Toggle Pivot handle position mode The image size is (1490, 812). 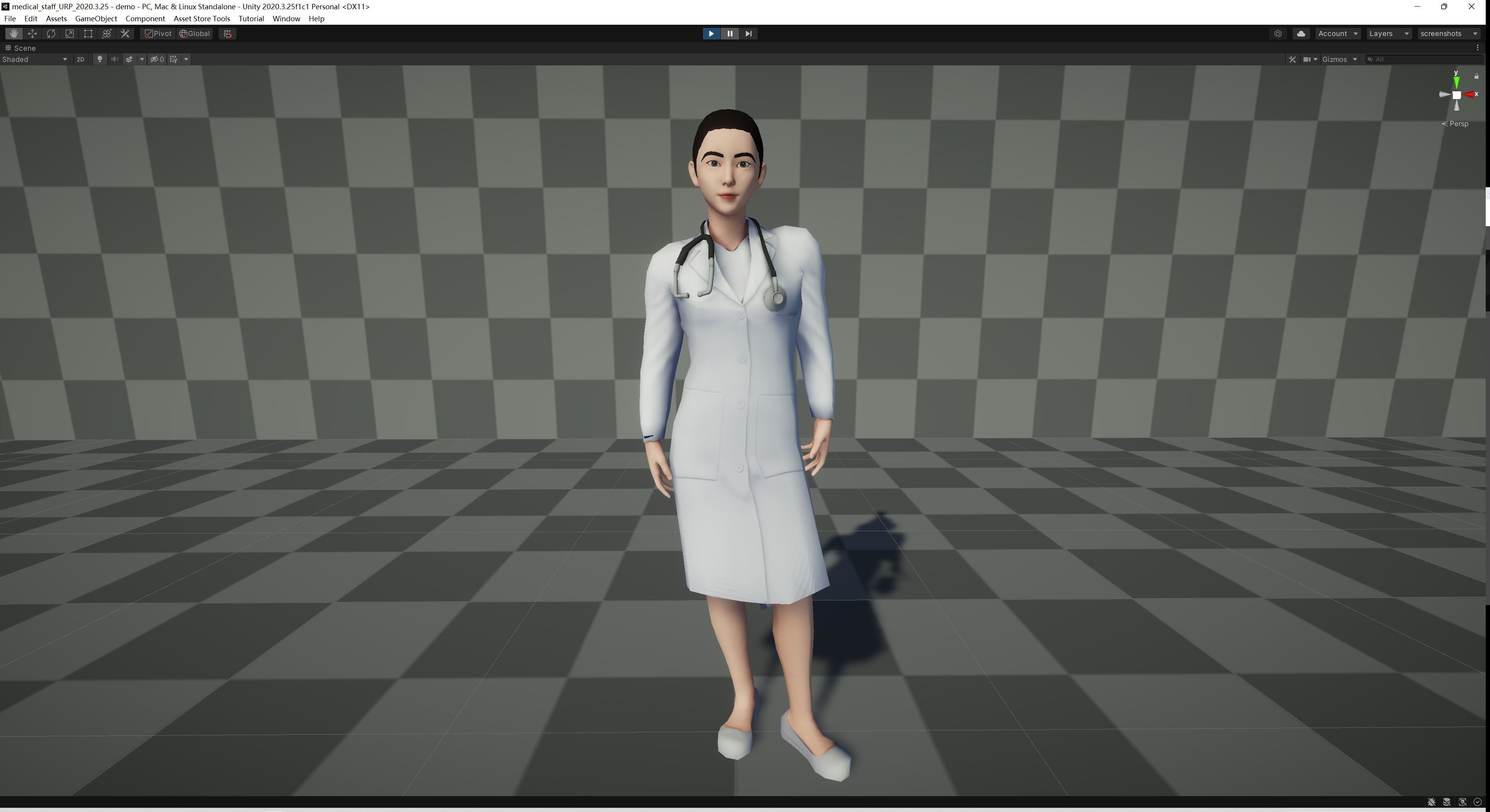[158, 34]
